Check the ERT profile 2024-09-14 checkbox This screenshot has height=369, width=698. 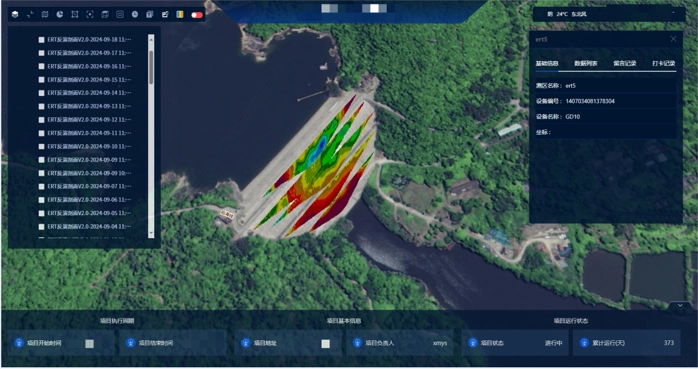[41, 93]
